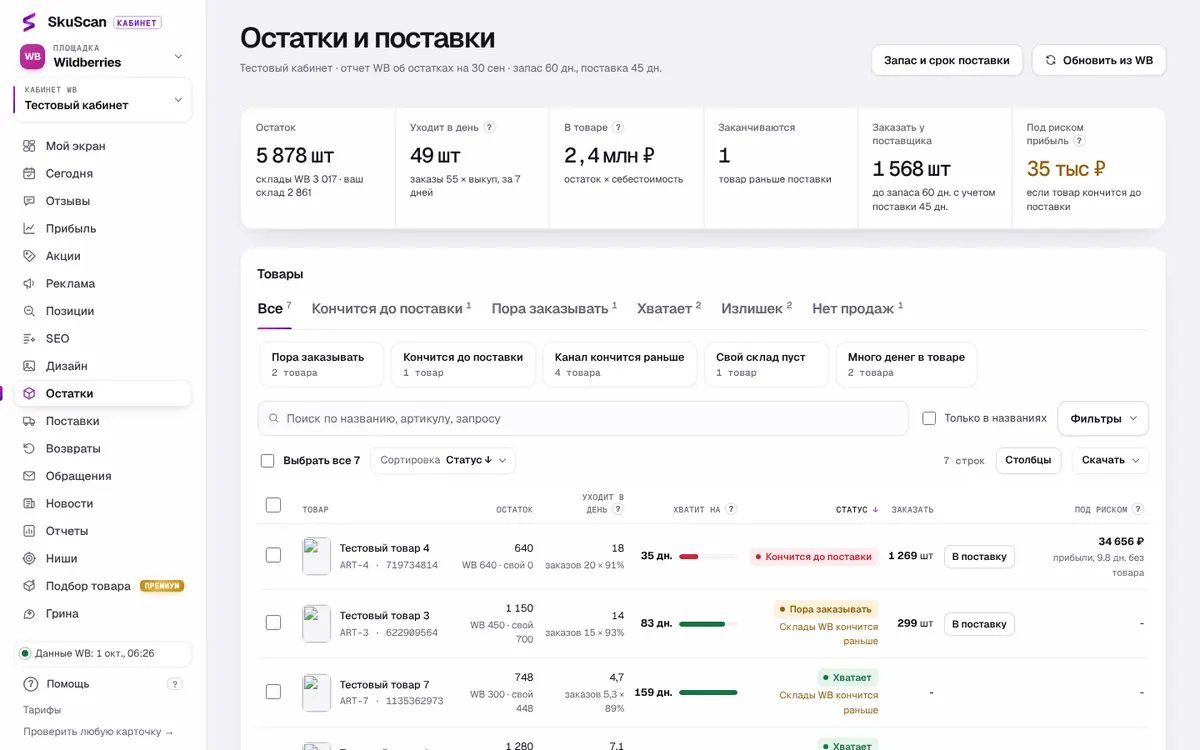1200x750 pixels.
Task: Click thumbnail of Тестовый товар 4
Action: (316, 556)
